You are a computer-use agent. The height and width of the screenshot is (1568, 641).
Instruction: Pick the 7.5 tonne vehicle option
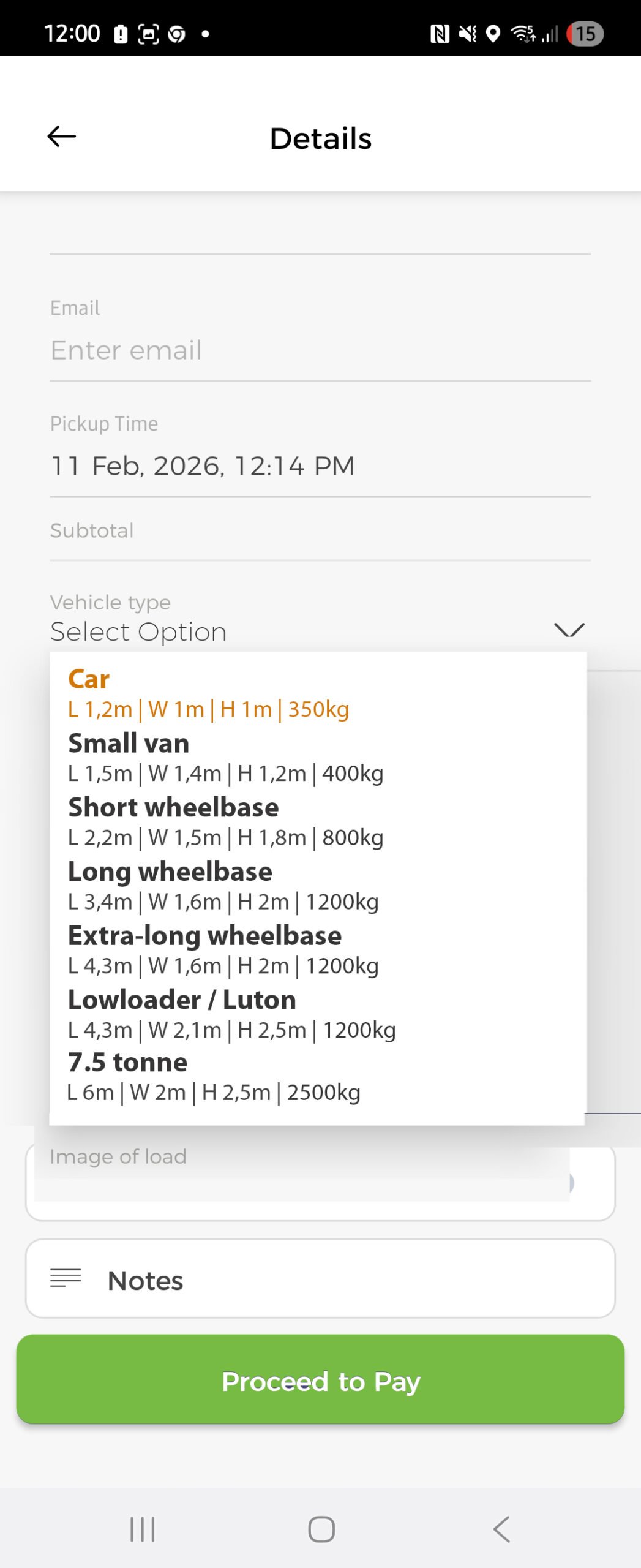pyautogui.click(x=213, y=1077)
